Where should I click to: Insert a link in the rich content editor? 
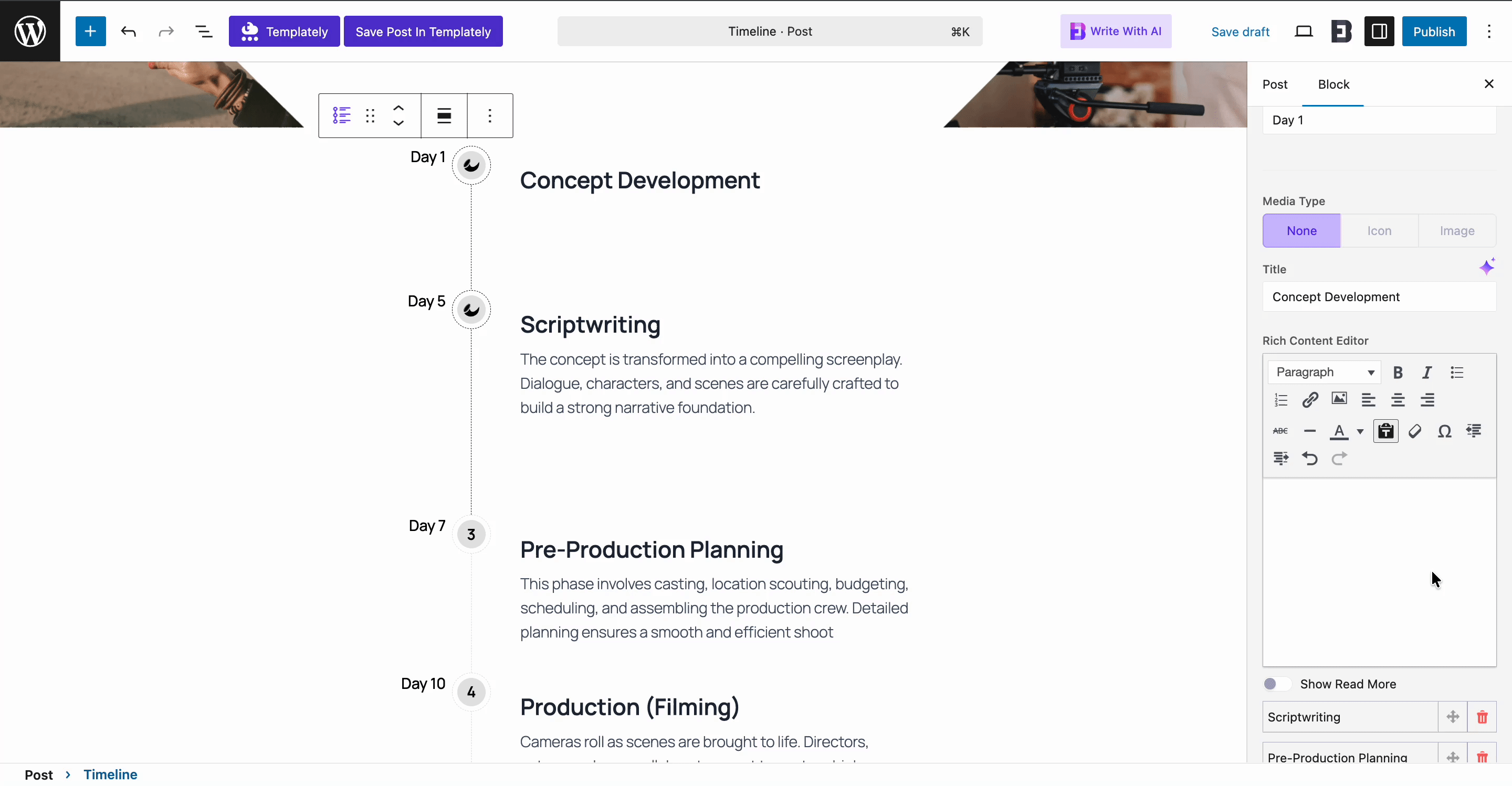coord(1310,399)
